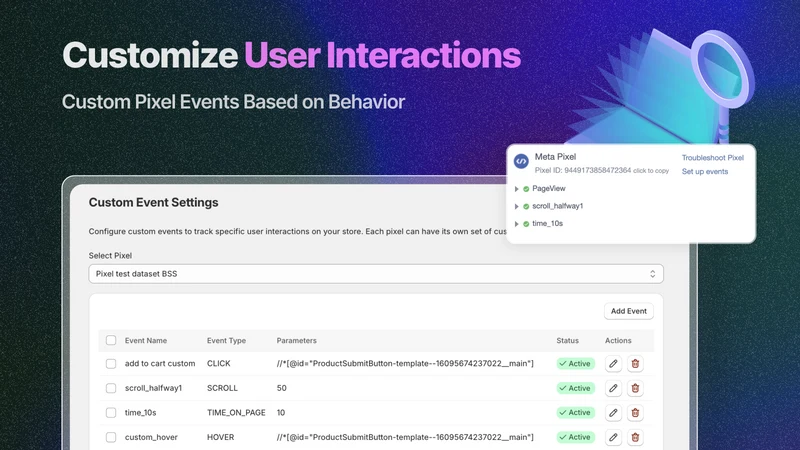The width and height of the screenshot is (800, 450).
Task: Open the Troubleshoot Pixel link
Action: (x=713, y=158)
